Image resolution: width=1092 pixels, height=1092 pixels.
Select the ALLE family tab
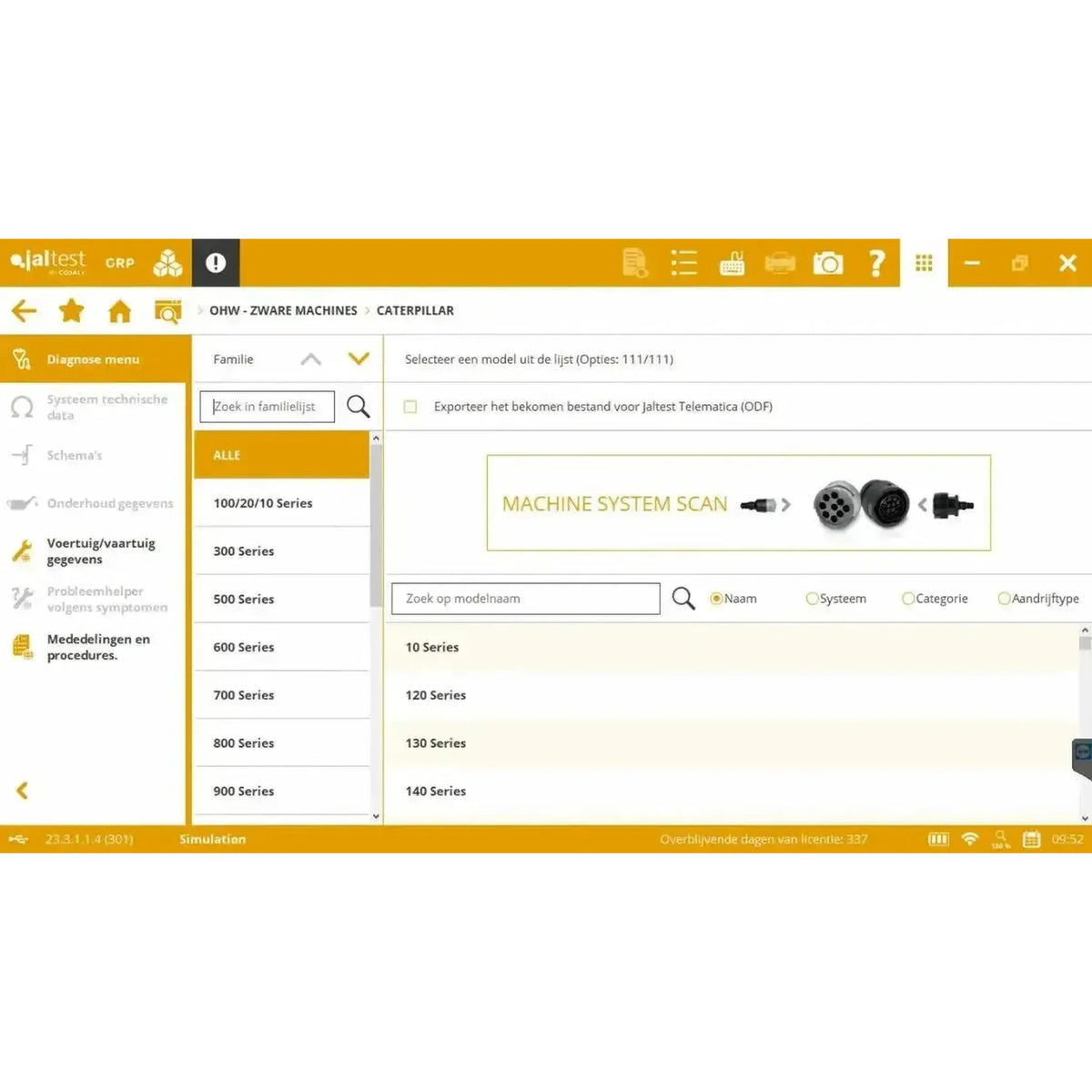point(282,455)
